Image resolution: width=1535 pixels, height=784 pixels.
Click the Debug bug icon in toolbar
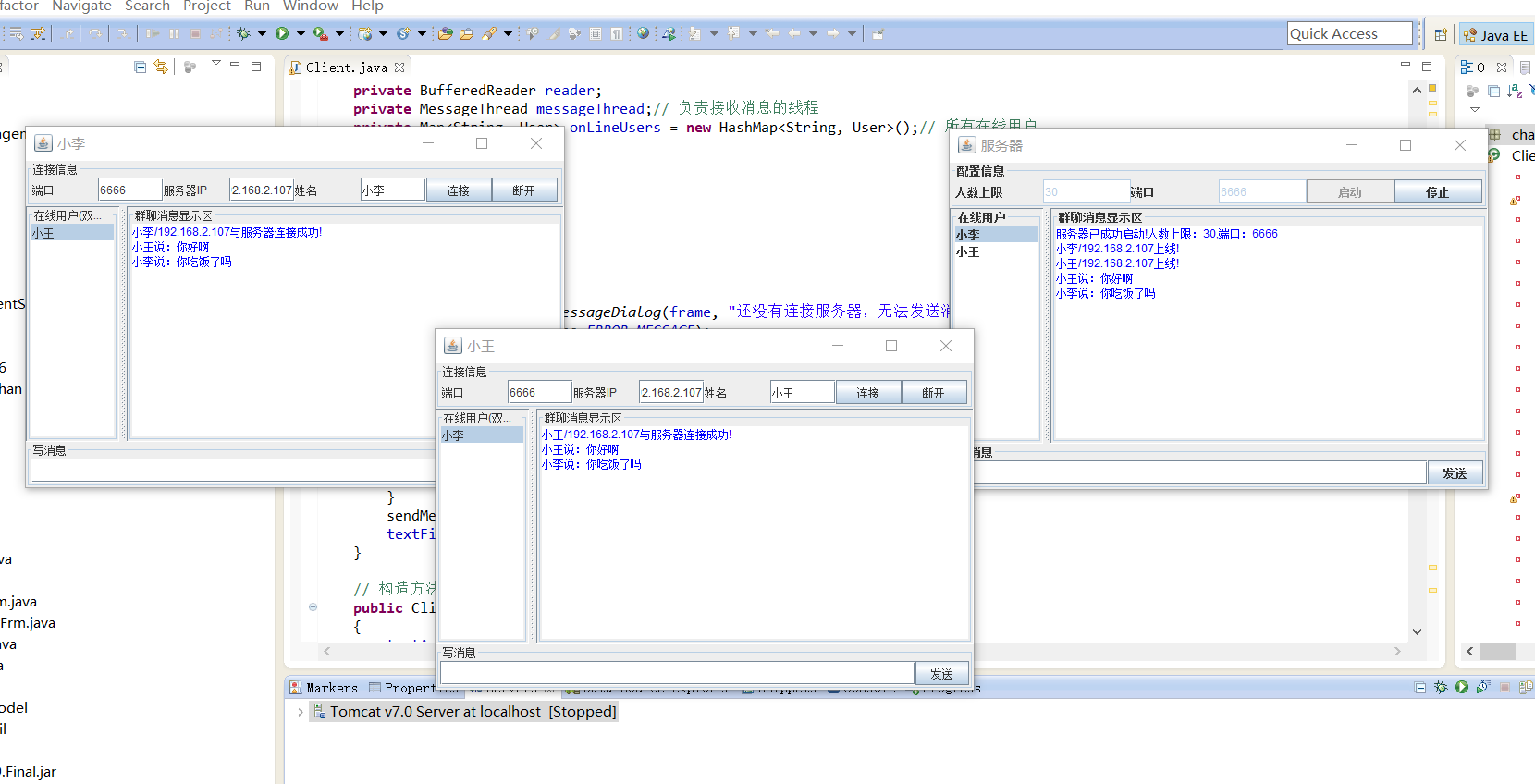click(x=243, y=33)
